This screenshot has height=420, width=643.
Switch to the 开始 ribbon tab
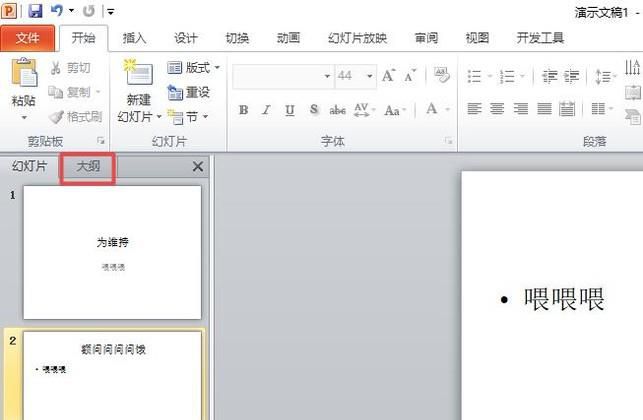coord(84,38)
